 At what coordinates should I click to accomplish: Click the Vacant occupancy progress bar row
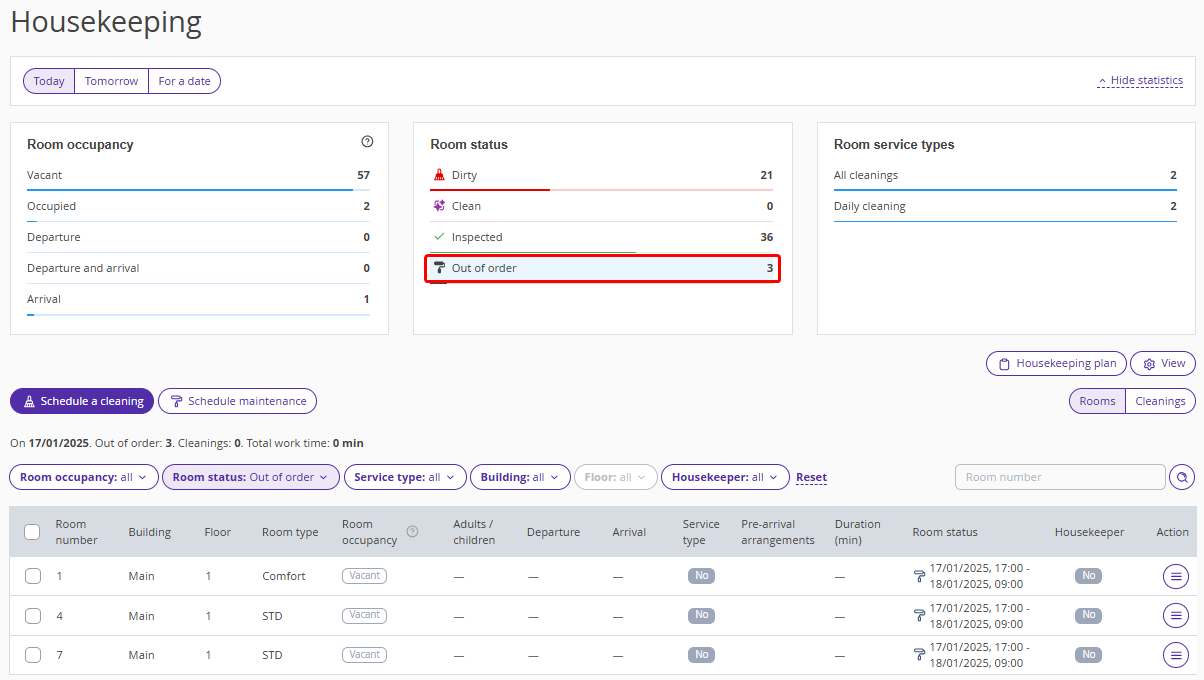(x=198, y=176)
